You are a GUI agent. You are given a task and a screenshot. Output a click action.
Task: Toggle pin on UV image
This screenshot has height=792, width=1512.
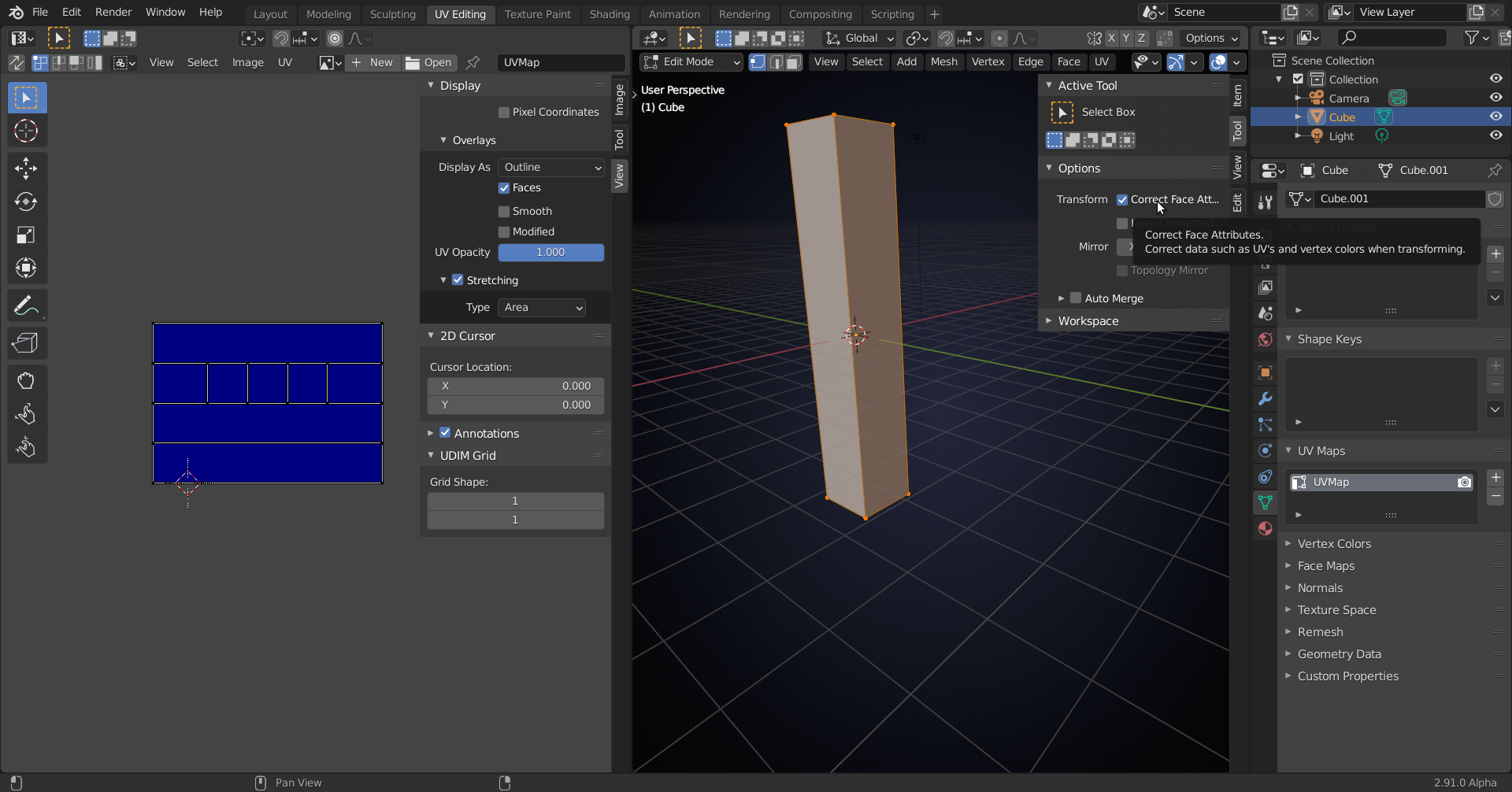[473, 62]
